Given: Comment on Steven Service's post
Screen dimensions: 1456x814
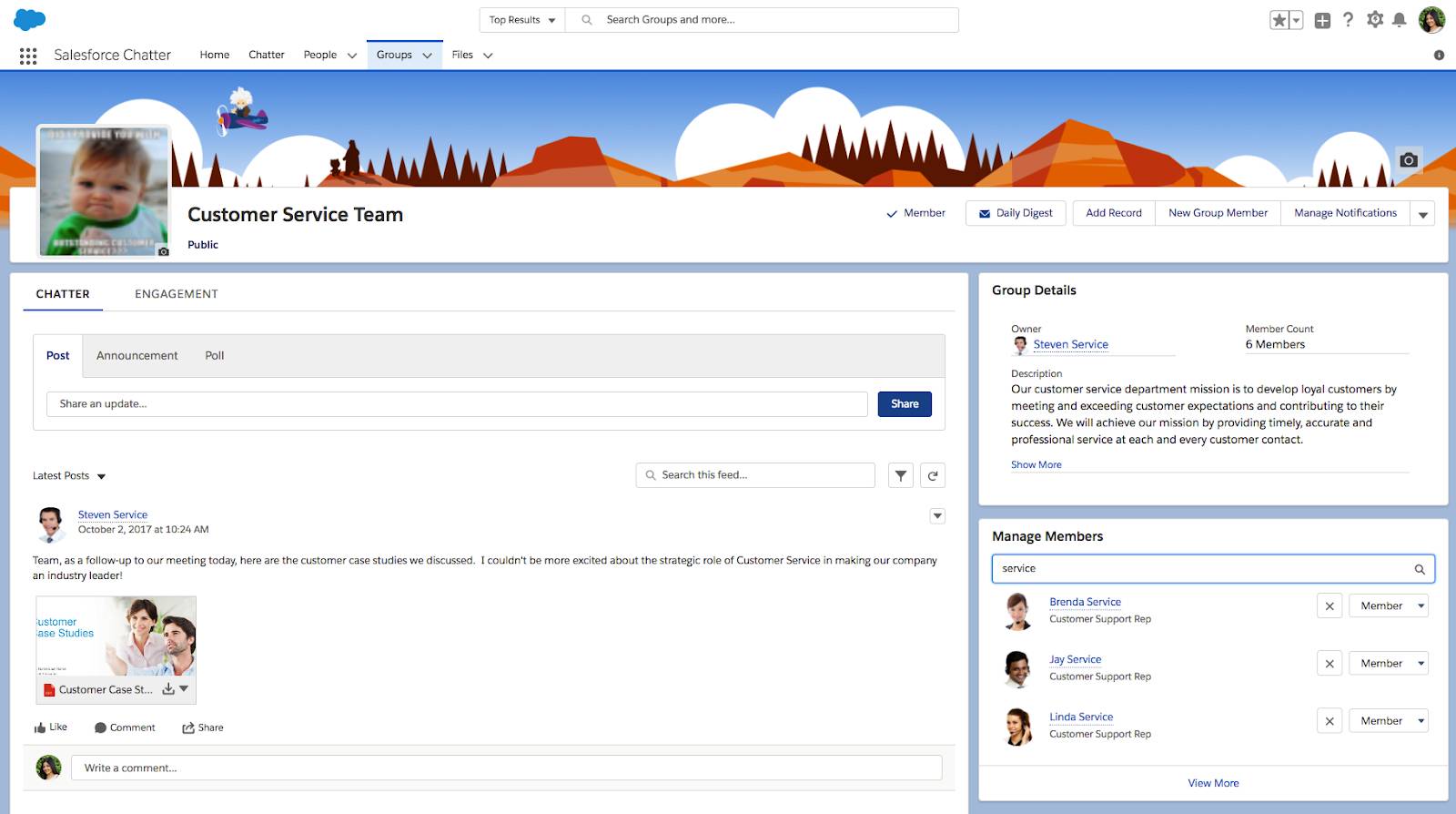Looking at the screenshot, I should (125, 728).
